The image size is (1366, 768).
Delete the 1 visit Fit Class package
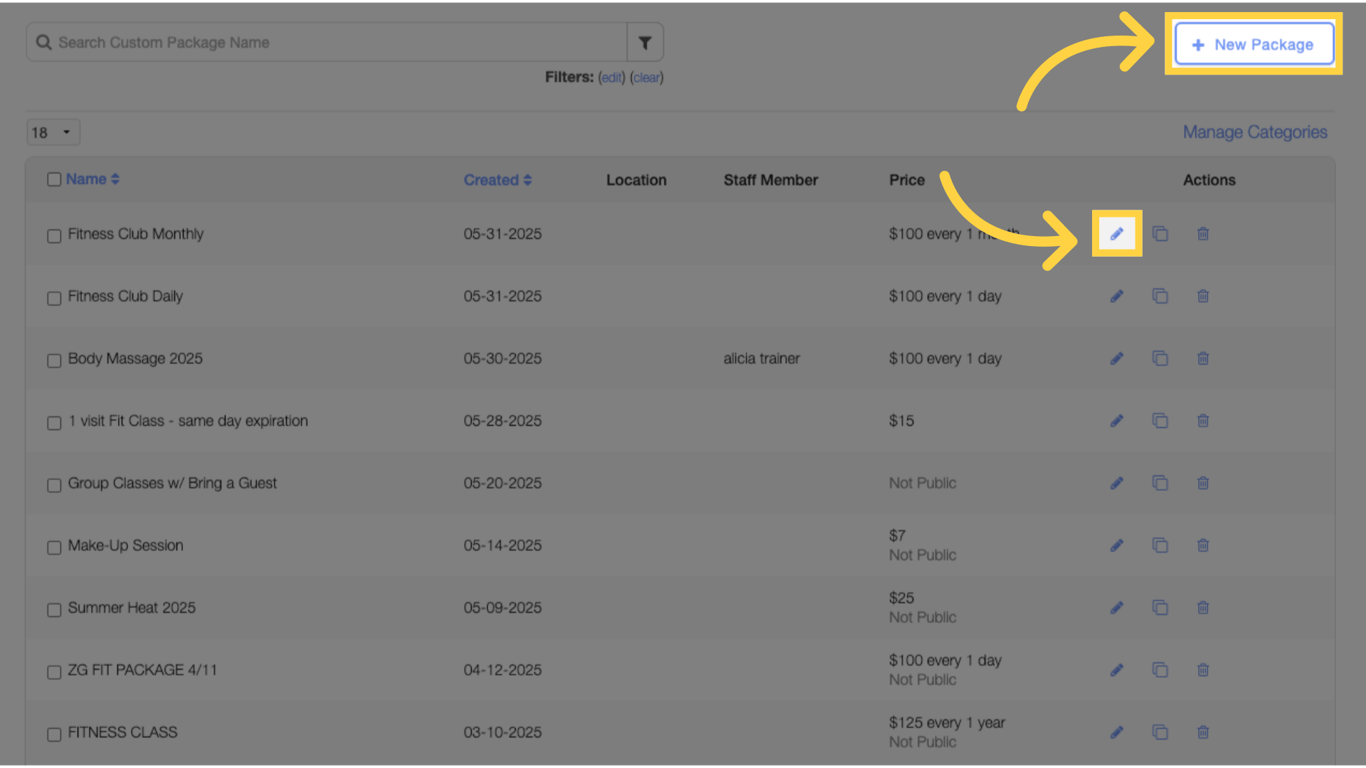pyautogui.click(x=1203, y=421)
